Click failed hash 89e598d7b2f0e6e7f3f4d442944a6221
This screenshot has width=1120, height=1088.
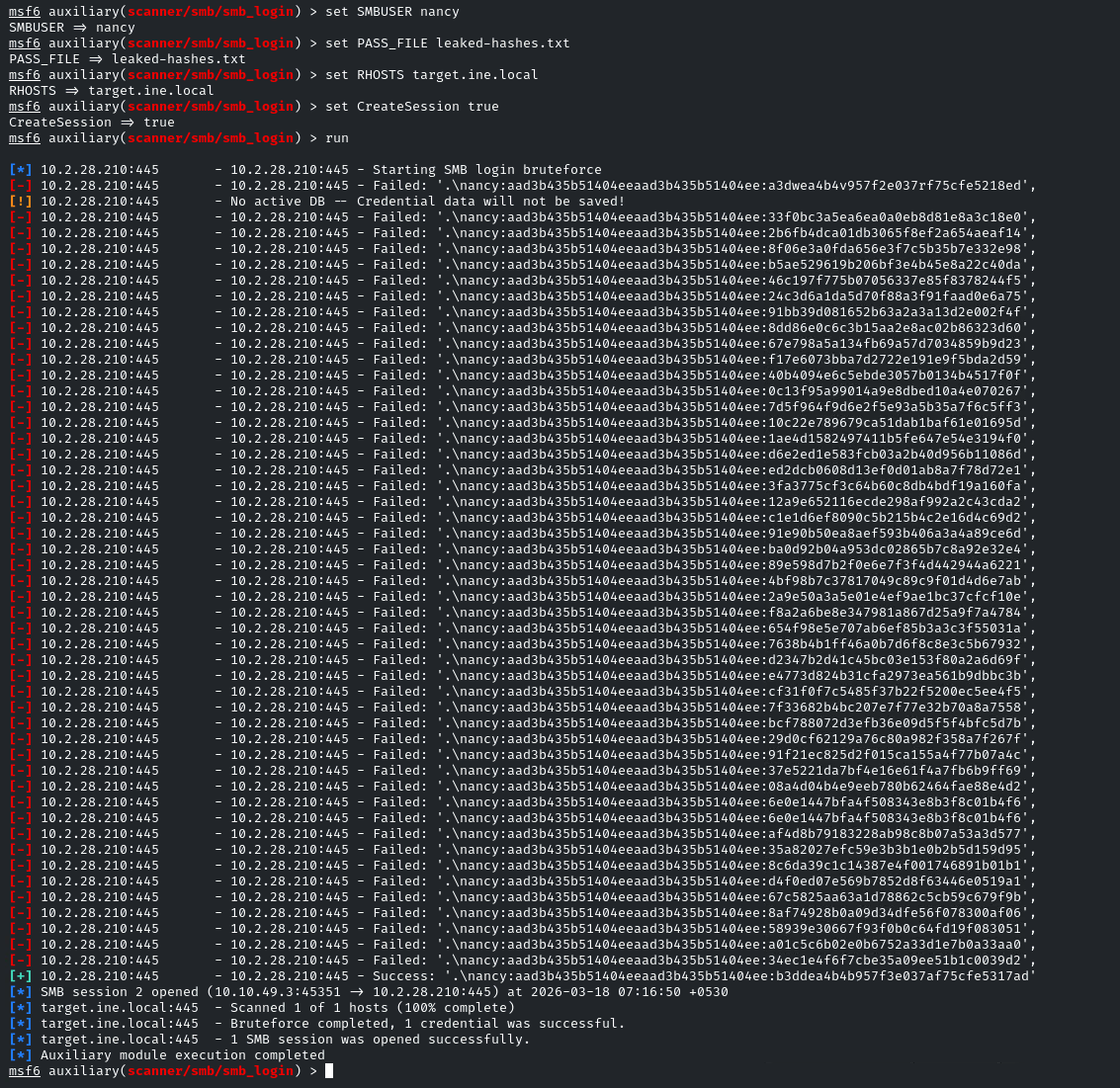[x=895, y=564]
